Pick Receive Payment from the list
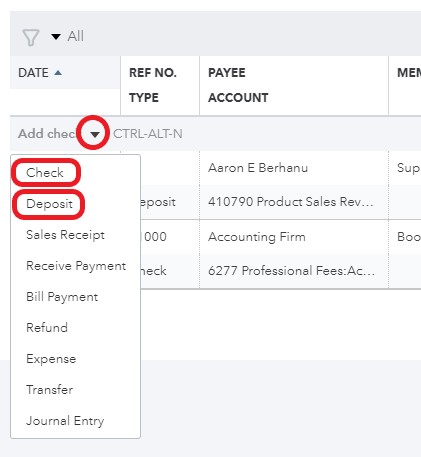421x457 pixels. (x=76, y=266)
